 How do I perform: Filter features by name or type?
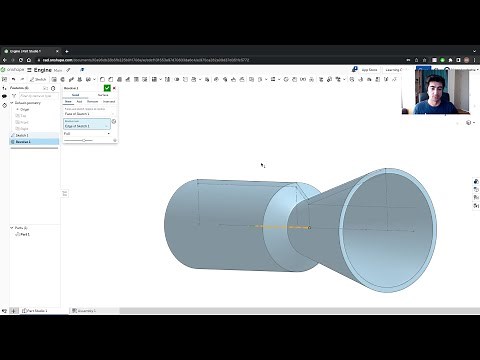(x=39, y=96)
